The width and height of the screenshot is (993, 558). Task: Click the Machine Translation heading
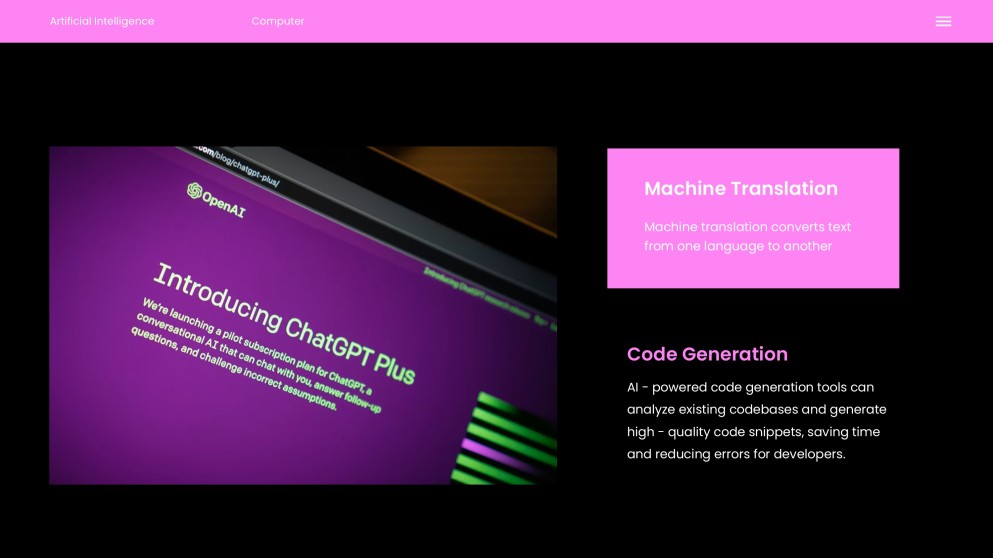click(x=740, y=188)
